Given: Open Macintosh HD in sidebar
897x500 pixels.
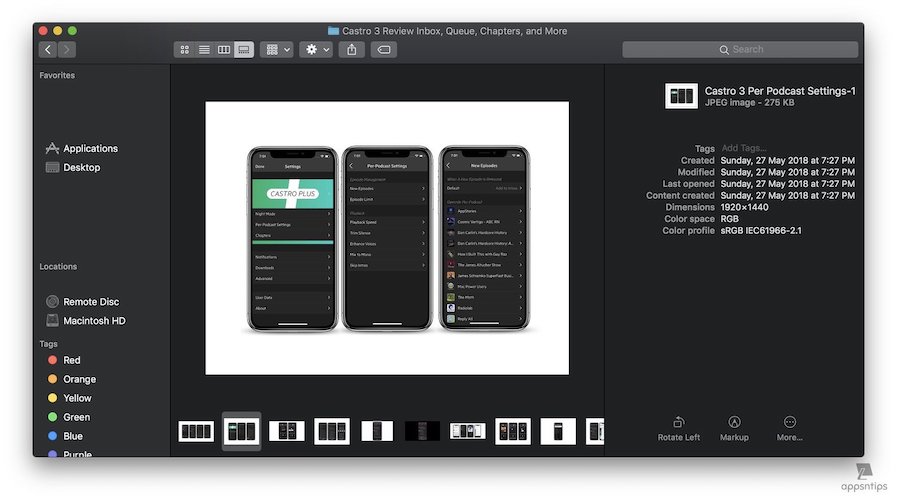Looking at the screenshot, I should pyautogui.click(x=94, y=321).
